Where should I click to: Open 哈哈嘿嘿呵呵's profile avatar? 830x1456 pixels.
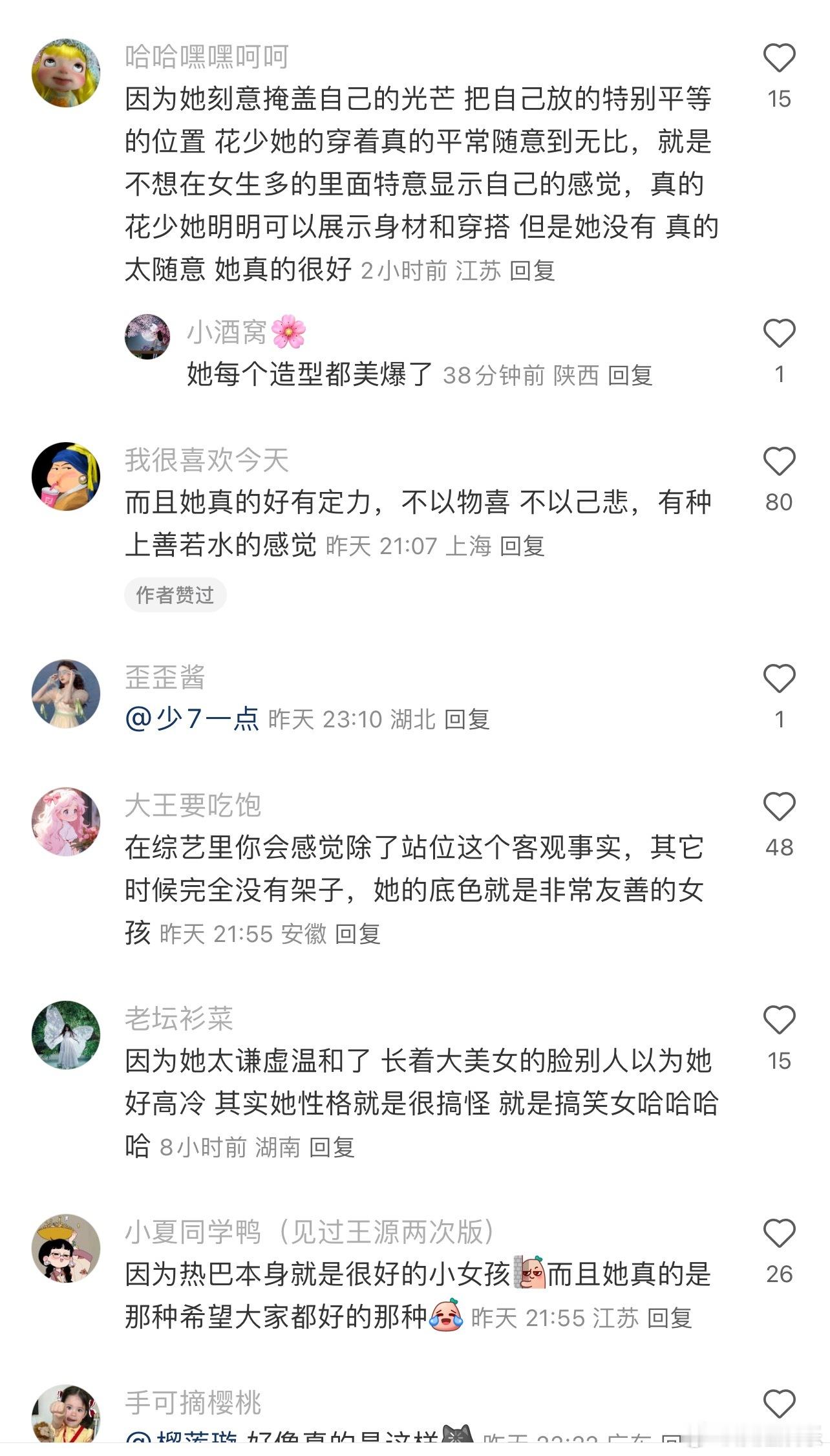(66, 73)
